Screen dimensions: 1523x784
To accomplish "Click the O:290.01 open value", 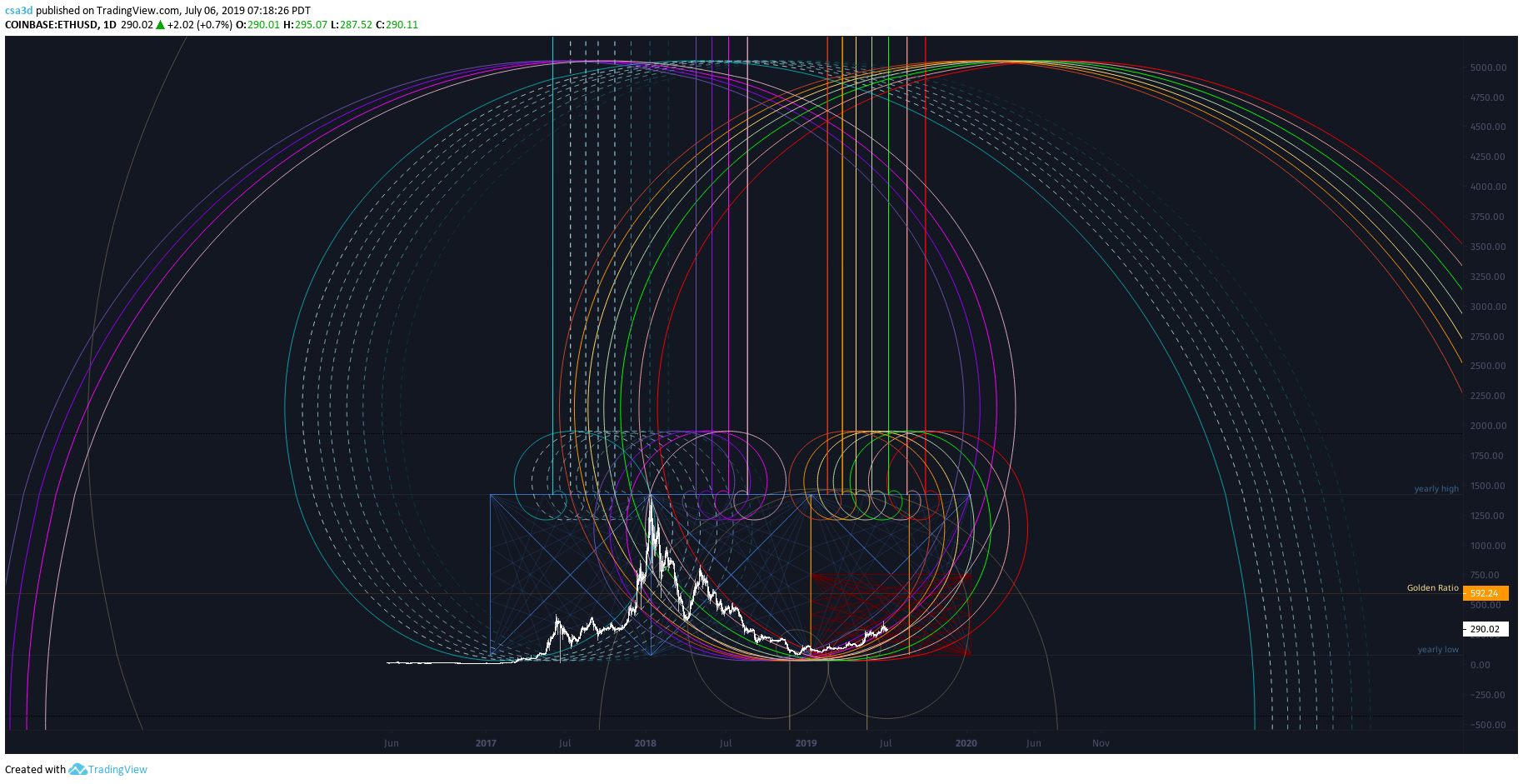I will (x=258, y=25).
